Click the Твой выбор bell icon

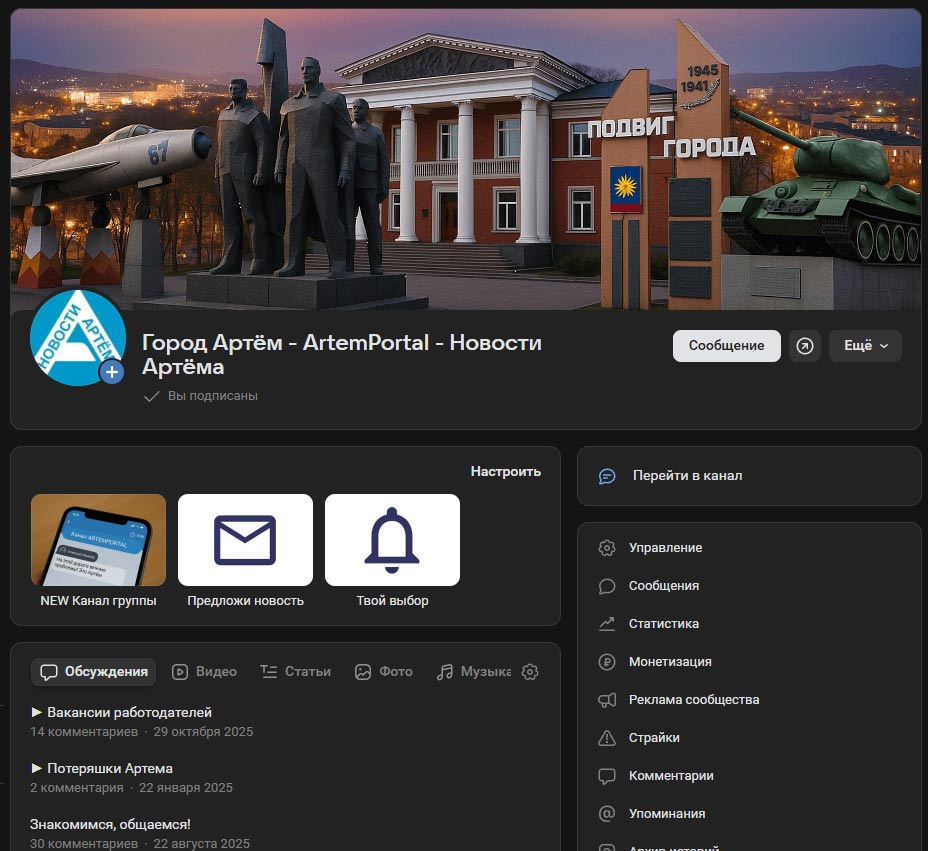(x=392, y=539)
